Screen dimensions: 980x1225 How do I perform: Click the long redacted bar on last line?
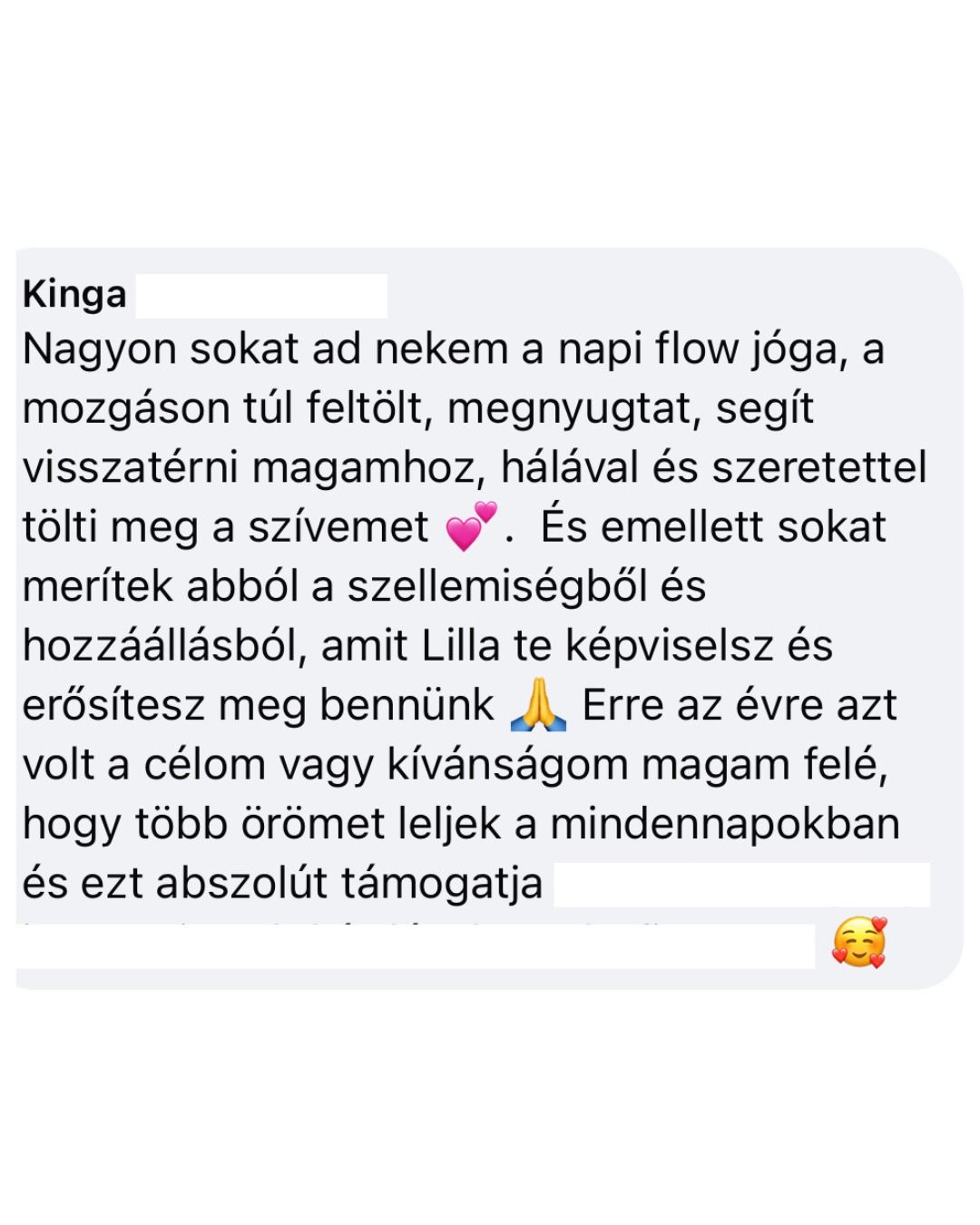tap(416, 946)
